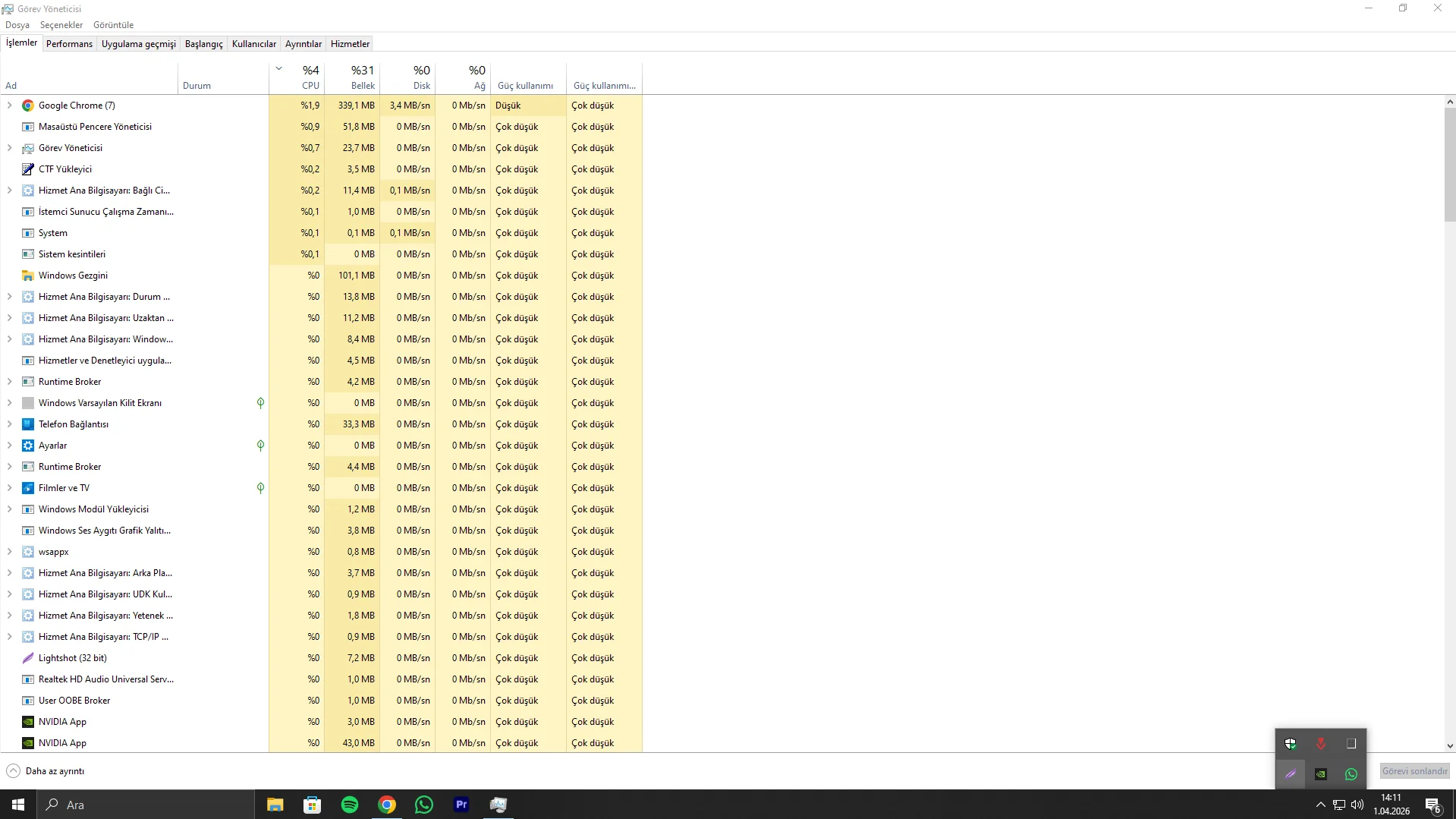Collapse the hidden tray icons flyout chevron
Viewport: 1456px width, 819px height.
coord(1321,805)
